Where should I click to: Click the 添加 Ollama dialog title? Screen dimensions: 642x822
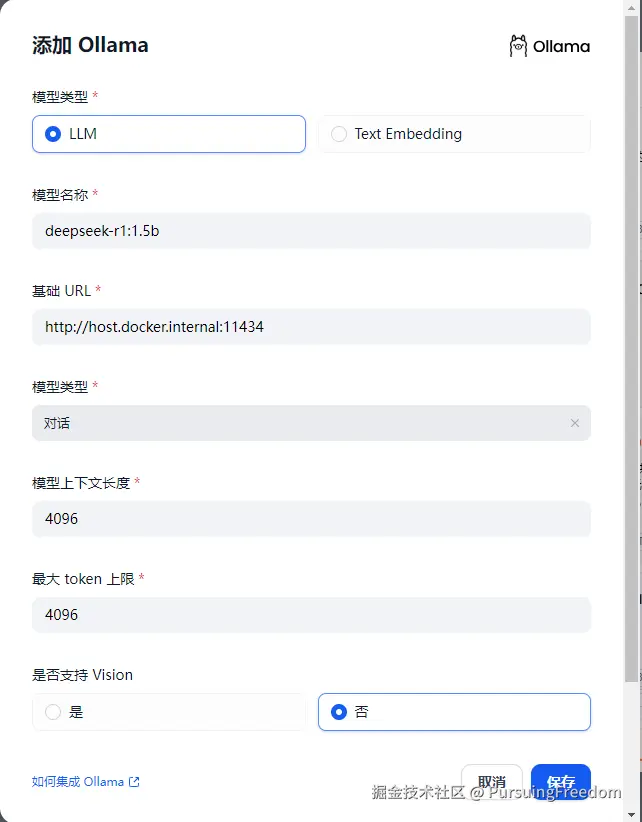90,45
